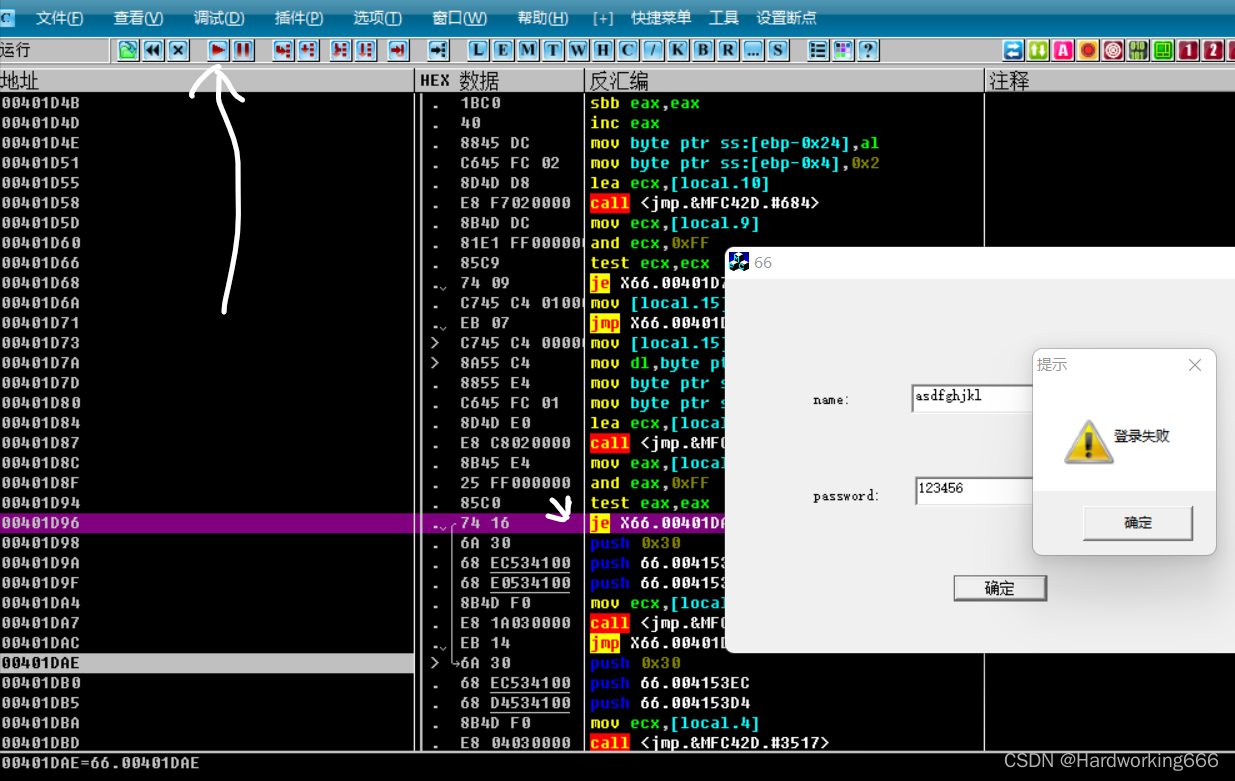Open Executable modules with E button
This screenshot has height=781, width=1235.
(x=503, y=50)
